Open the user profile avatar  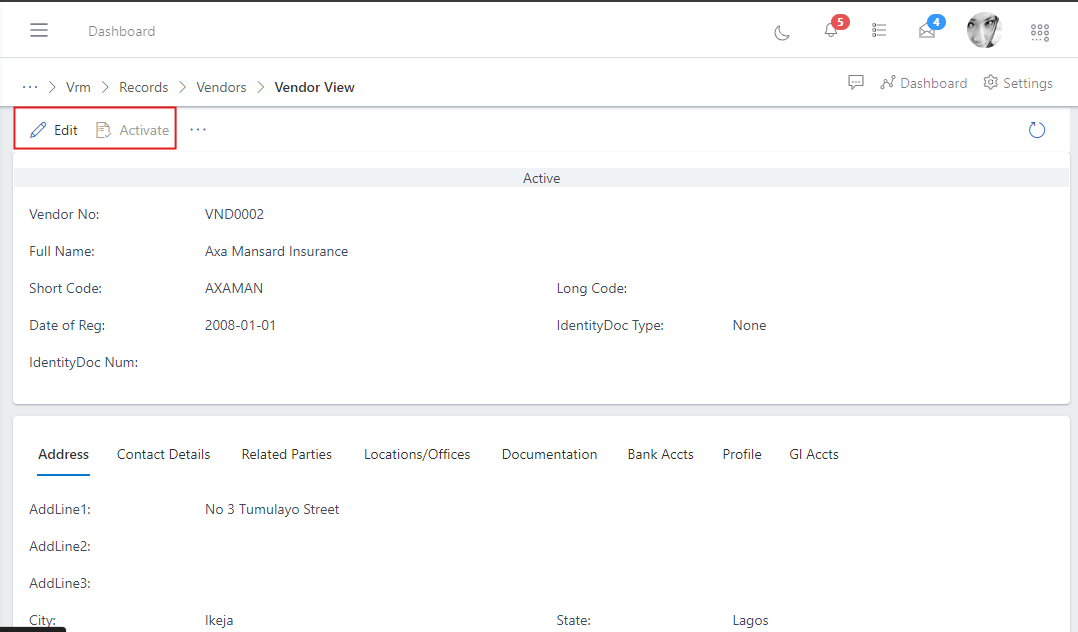tap(984, 30)
